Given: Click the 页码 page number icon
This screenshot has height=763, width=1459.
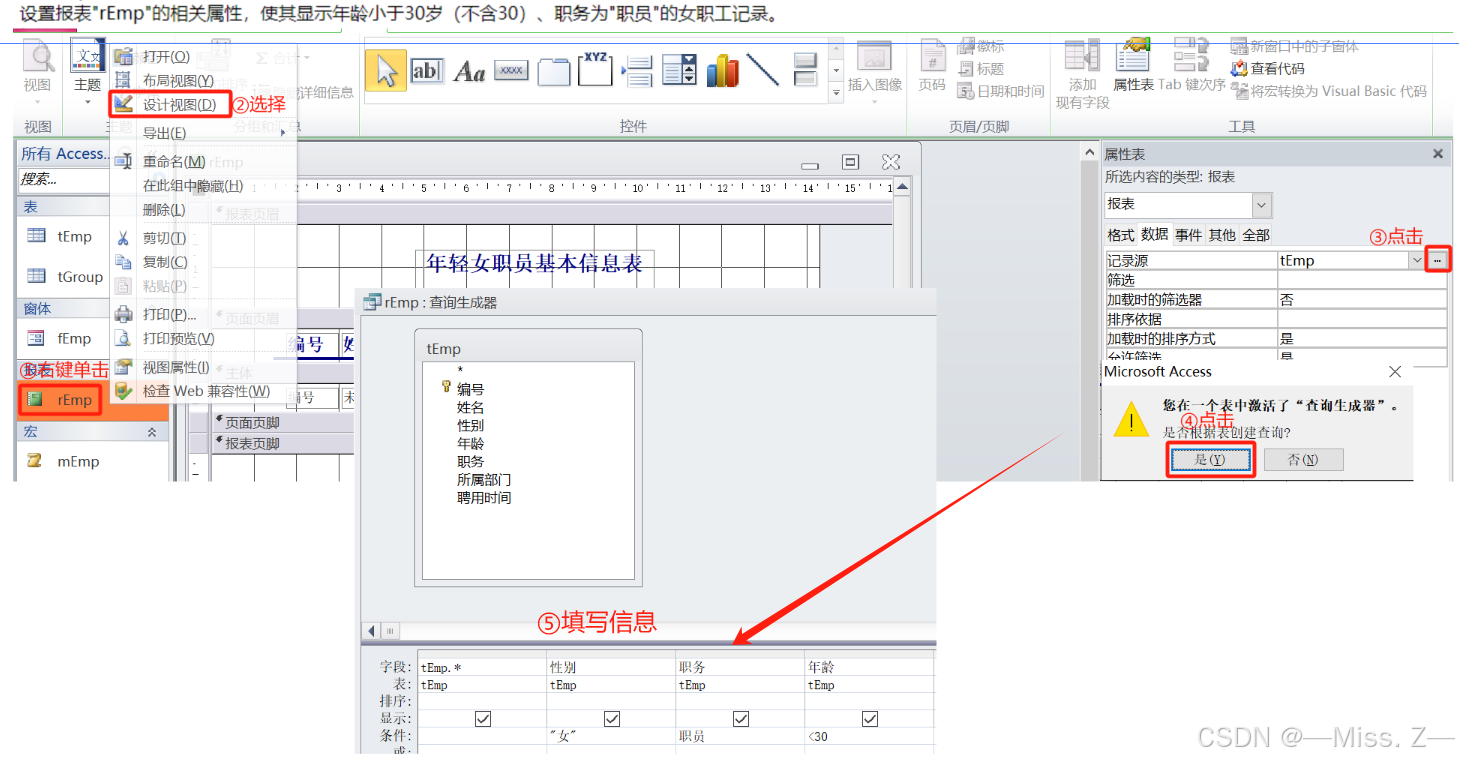Looking at the screenshot, I should (x=932, y=66).
